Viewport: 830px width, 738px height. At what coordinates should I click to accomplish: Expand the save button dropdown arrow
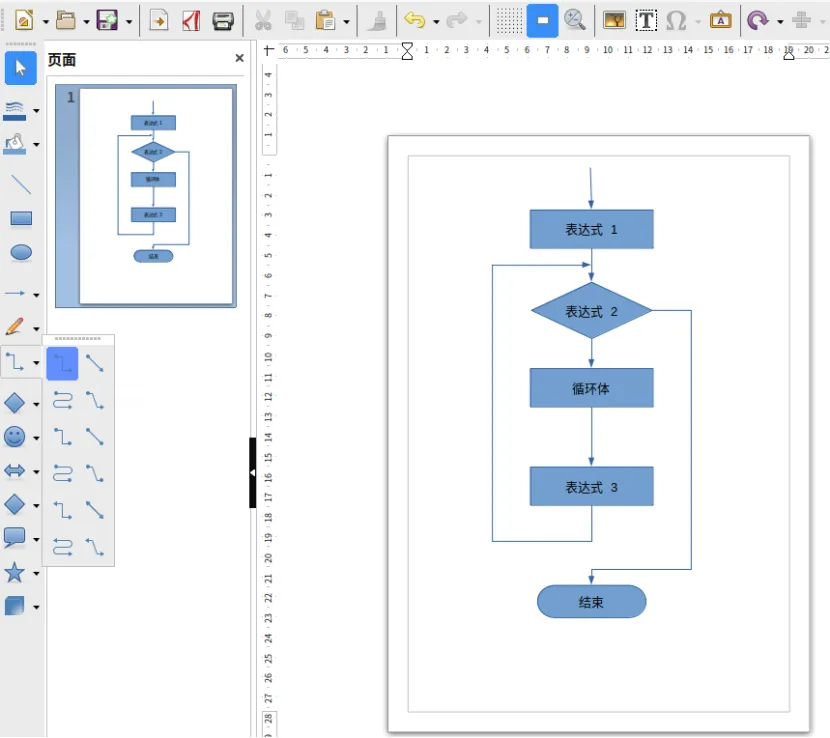click(129, 22)
